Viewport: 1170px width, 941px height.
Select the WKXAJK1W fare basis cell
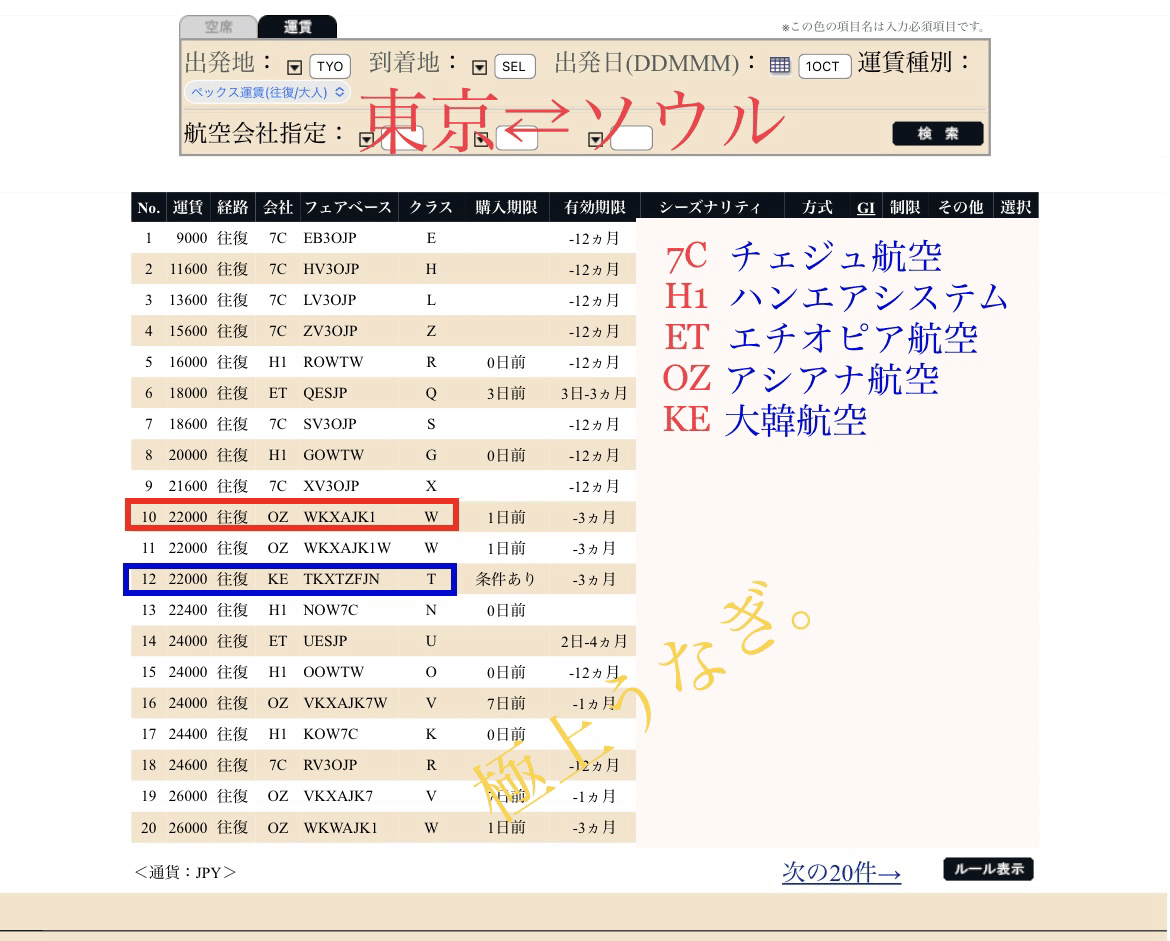(x=347, y=548)
